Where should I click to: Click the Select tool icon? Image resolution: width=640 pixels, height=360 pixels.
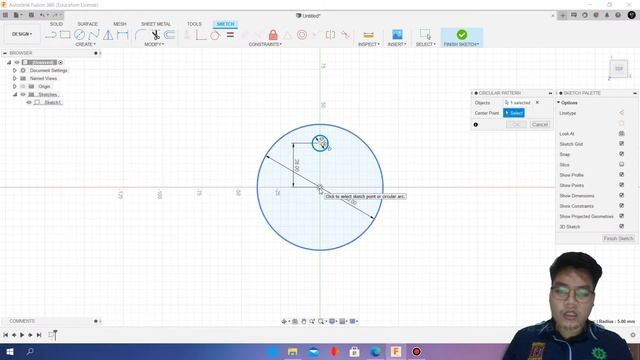point(425,35)
